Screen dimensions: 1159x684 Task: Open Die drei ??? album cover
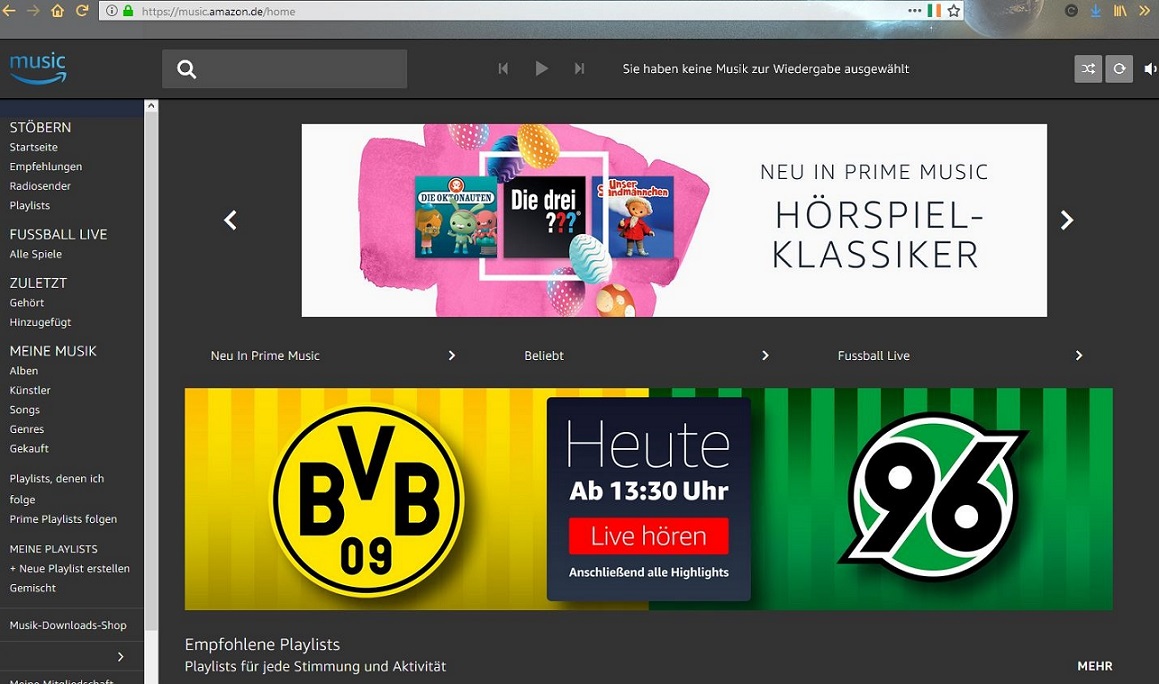point(544,216)
